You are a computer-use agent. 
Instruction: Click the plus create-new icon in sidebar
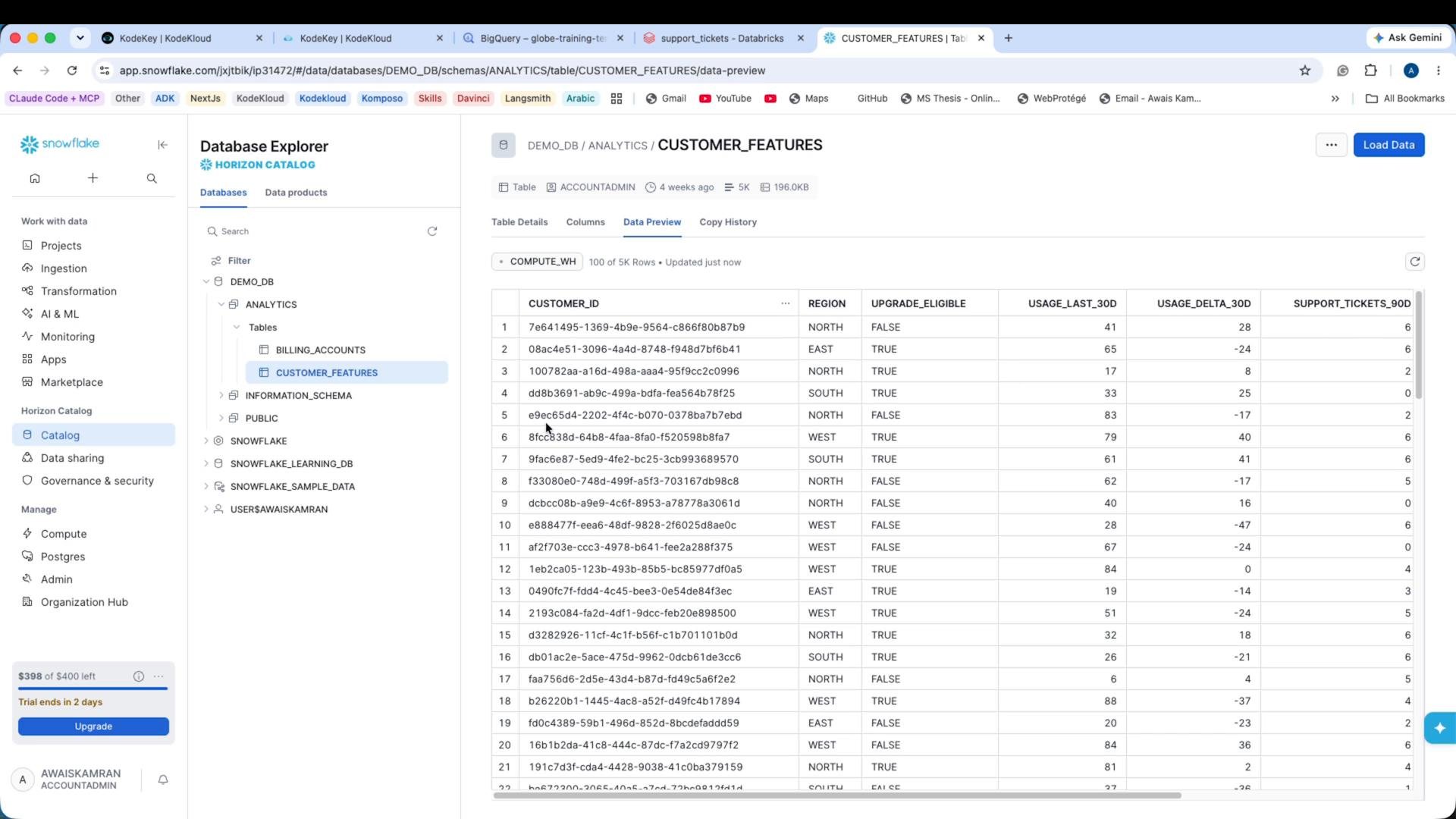[93, 178]
